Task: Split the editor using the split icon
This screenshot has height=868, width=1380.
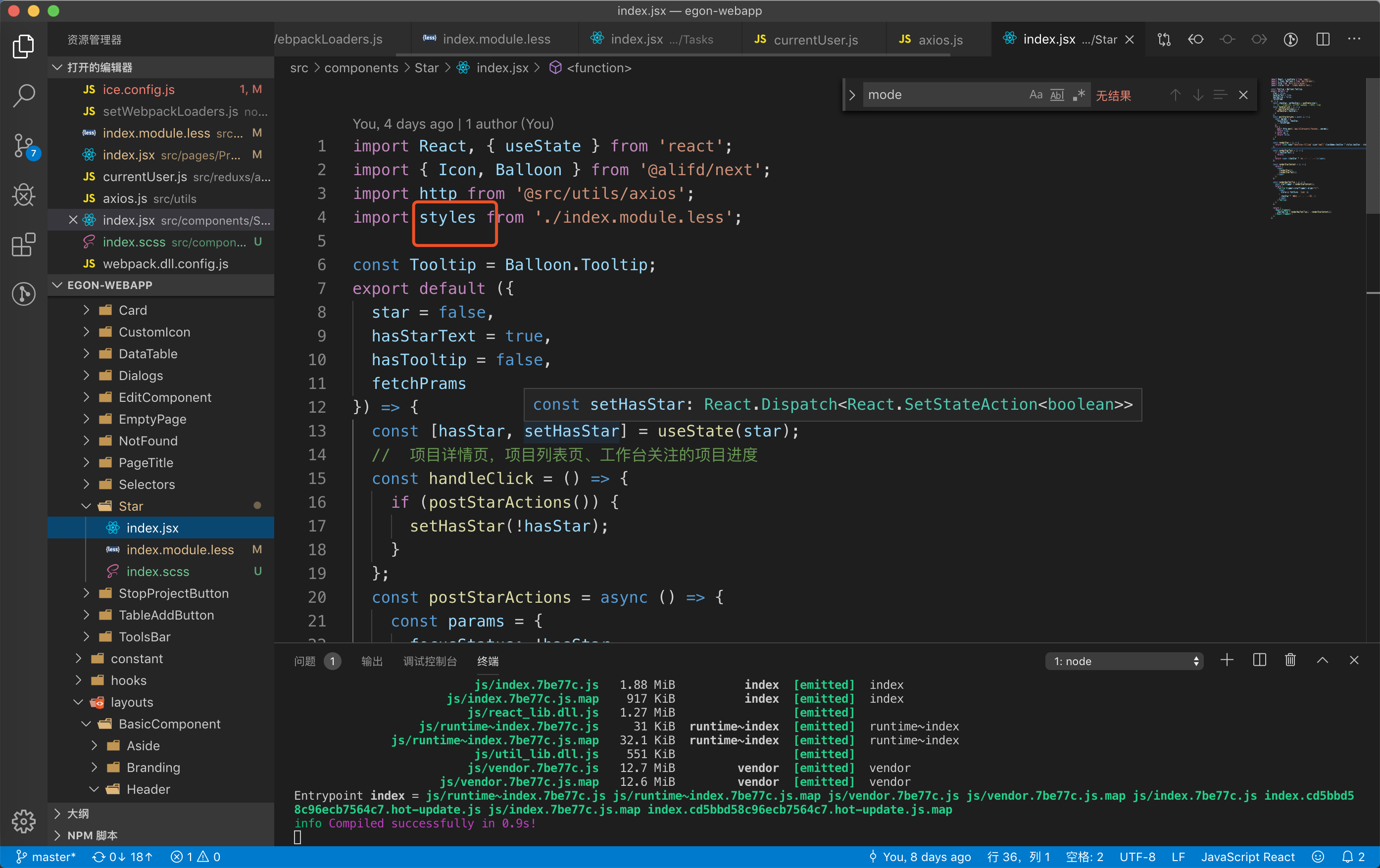Action: point(1323,39)
